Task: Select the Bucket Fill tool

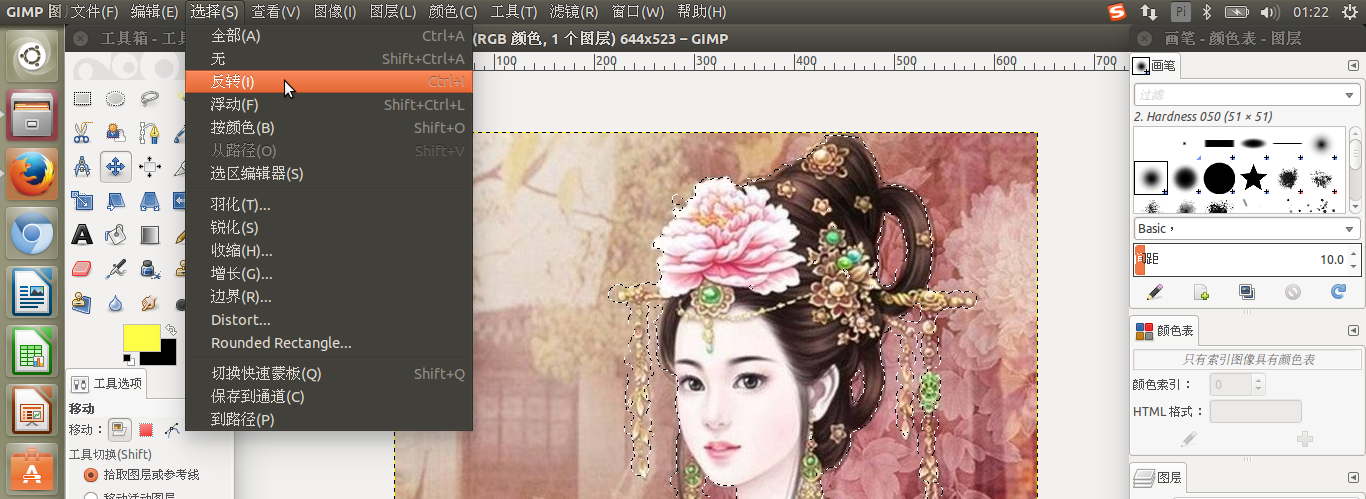Action: click(x=116, y=235)
